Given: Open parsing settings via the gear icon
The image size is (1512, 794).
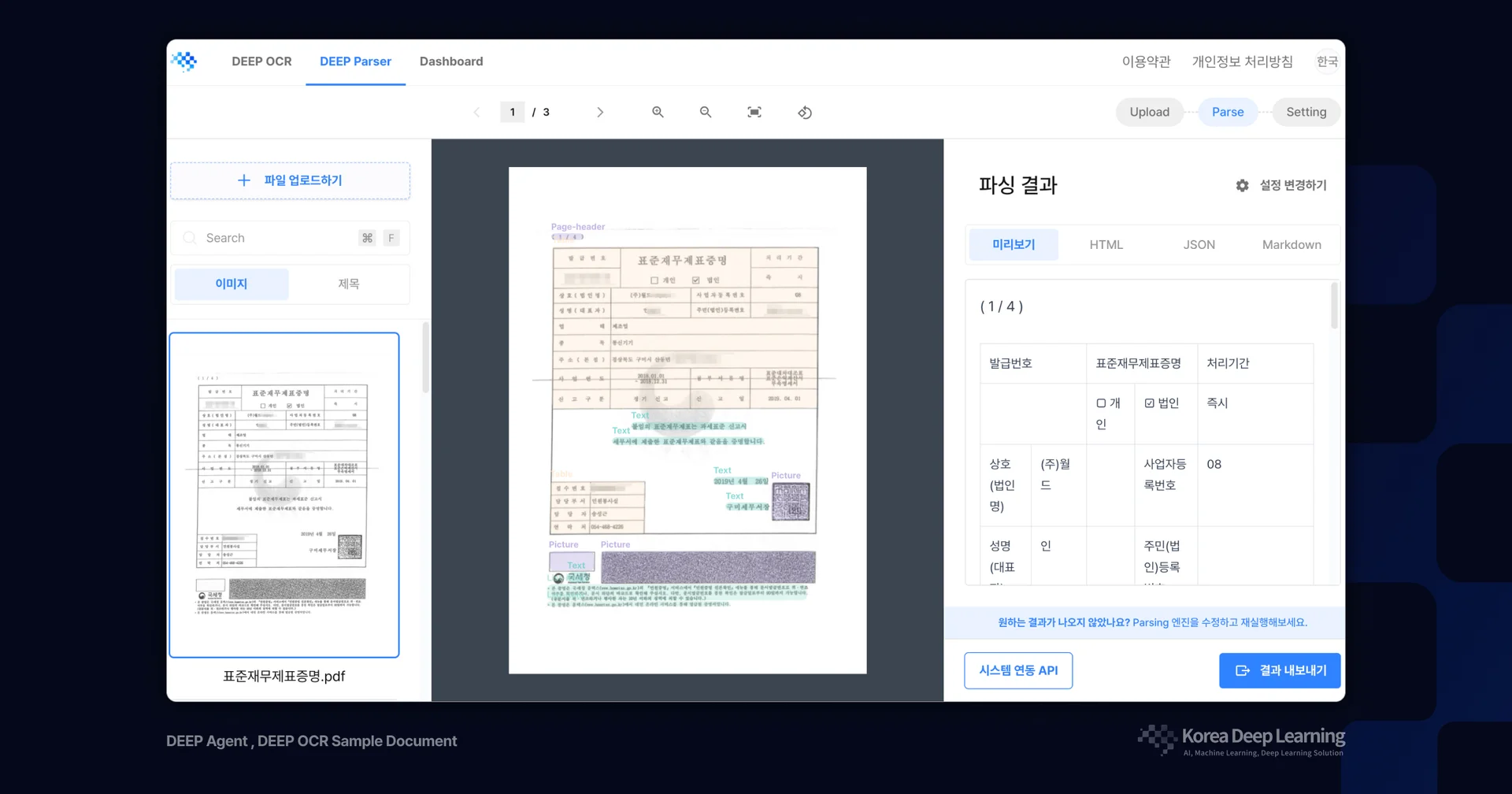Looking at the screenshot, I should [1241, 185].
